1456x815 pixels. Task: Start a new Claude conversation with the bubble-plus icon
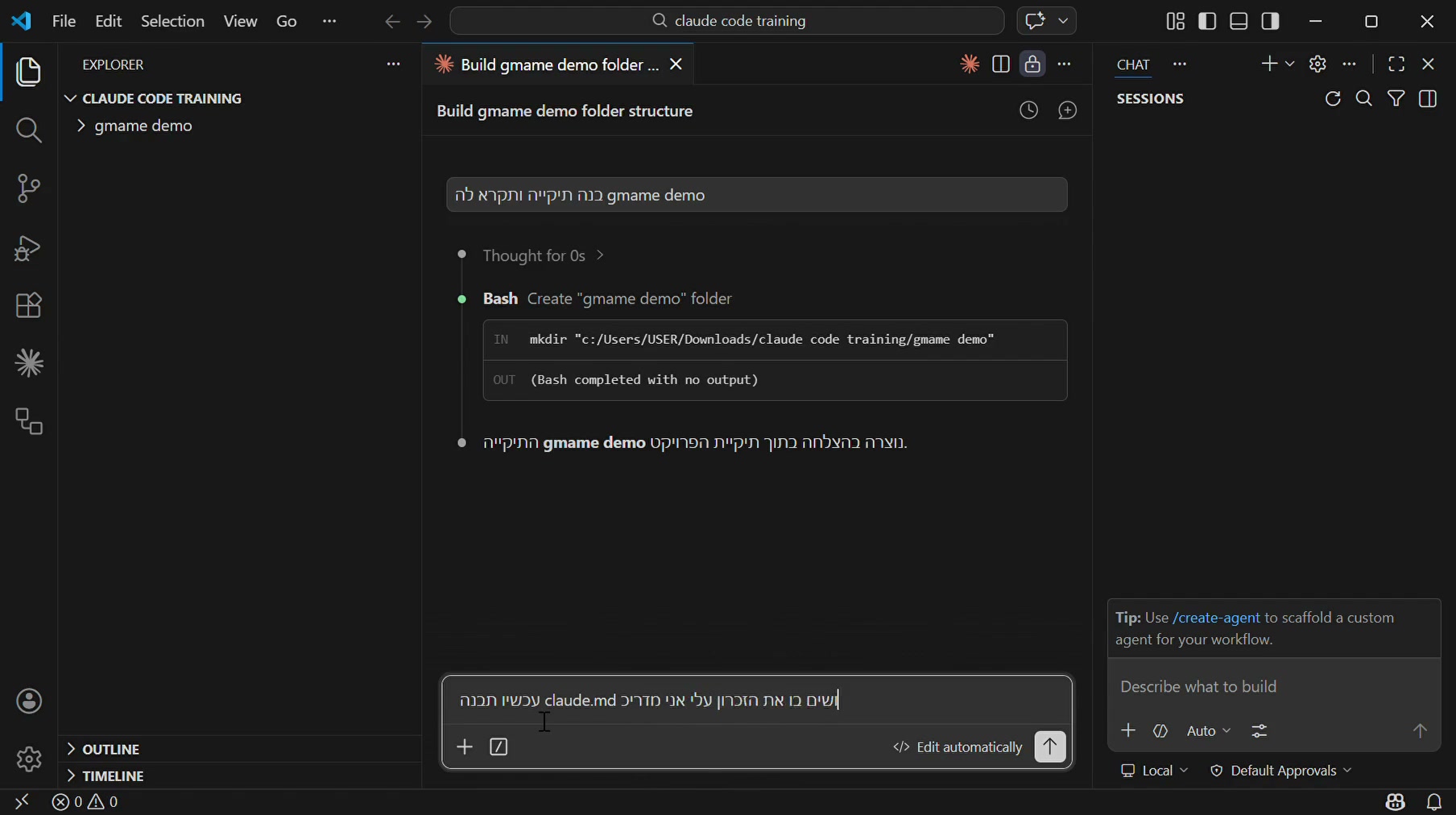pos(1068,111)
